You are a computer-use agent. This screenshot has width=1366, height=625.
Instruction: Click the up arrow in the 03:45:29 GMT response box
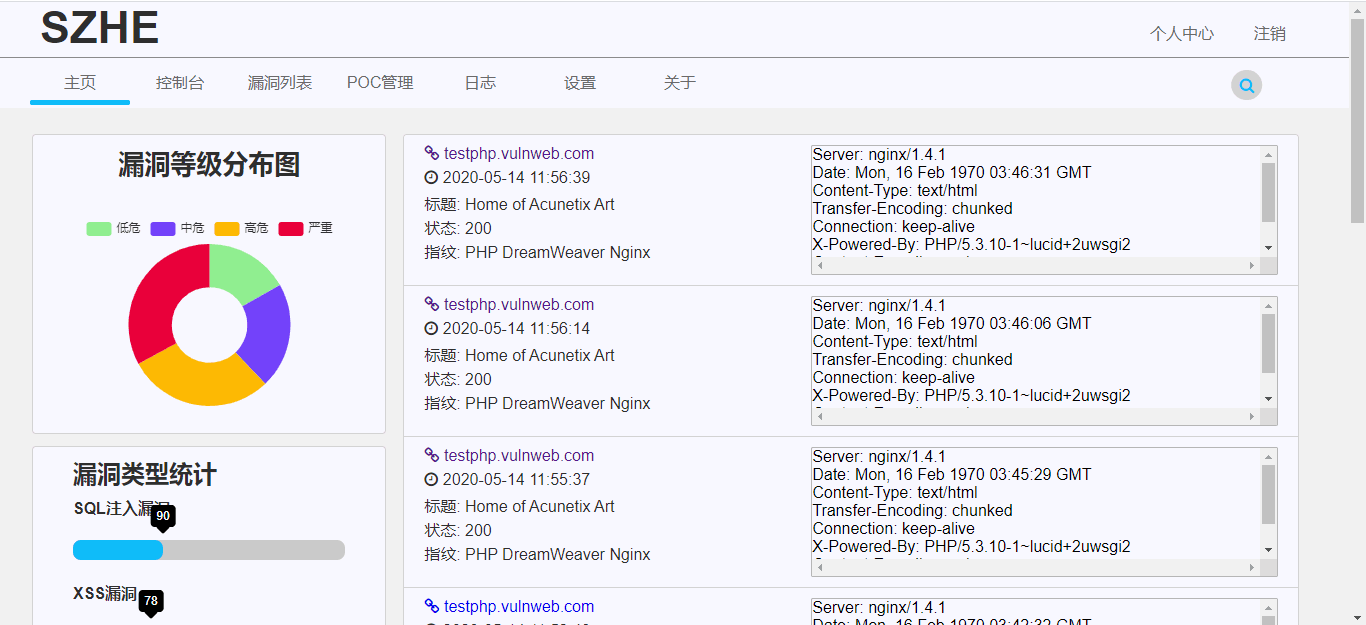1269,457
